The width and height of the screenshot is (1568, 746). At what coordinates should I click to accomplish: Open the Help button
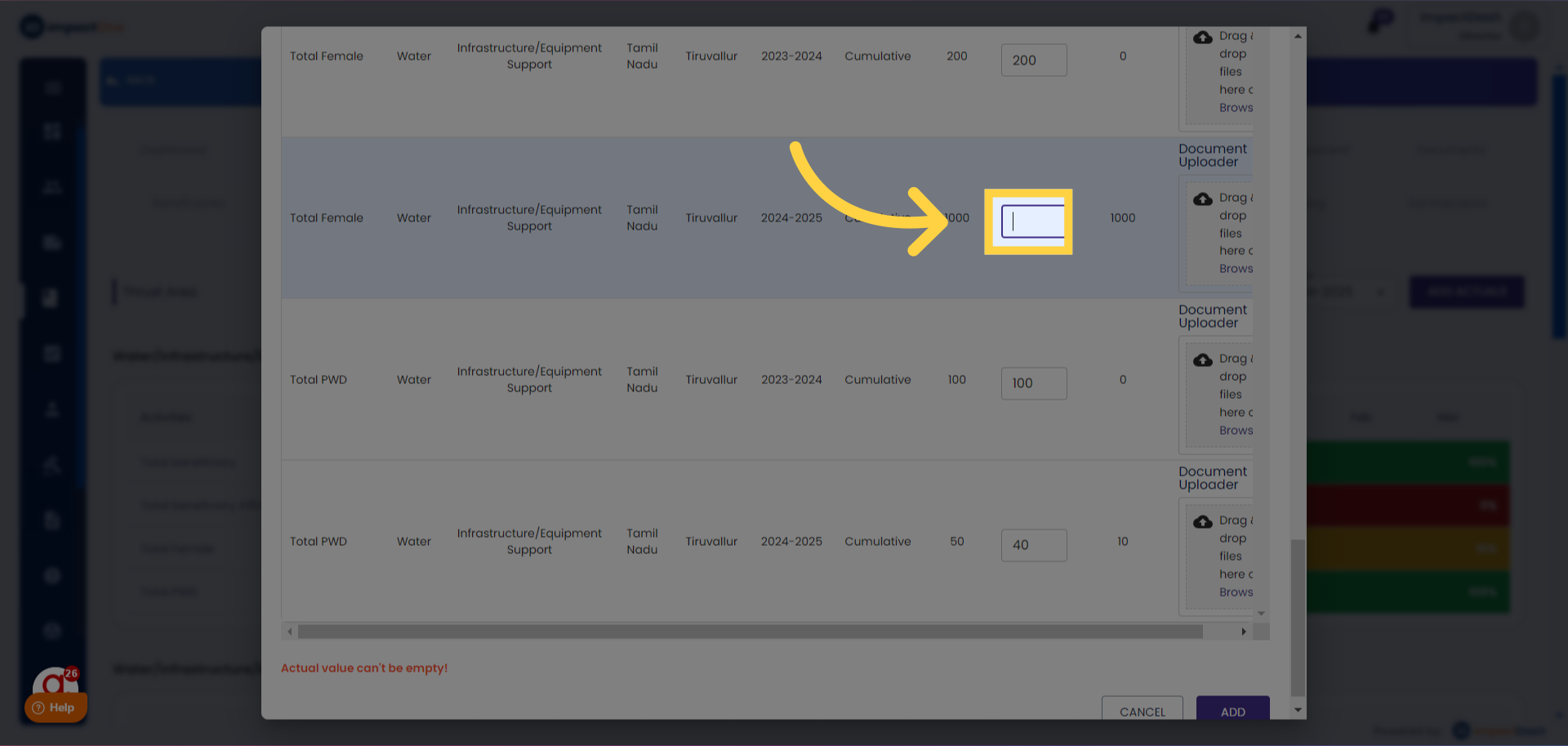pyautogui.click(x=55, y=708)
